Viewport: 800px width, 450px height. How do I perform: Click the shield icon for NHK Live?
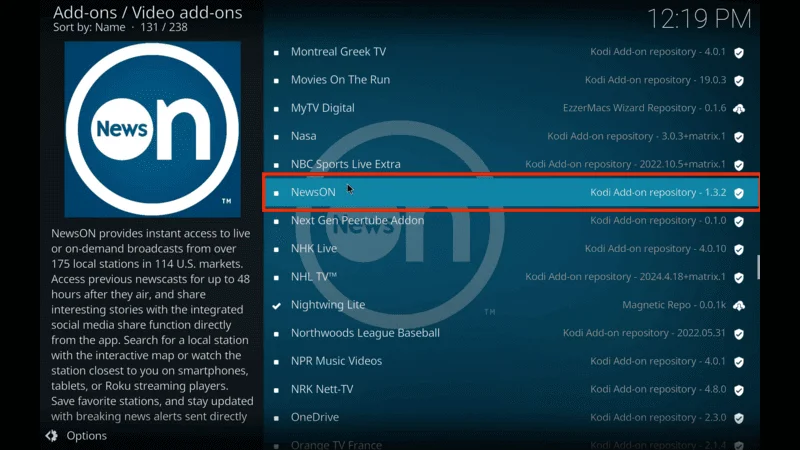(739, 249)
